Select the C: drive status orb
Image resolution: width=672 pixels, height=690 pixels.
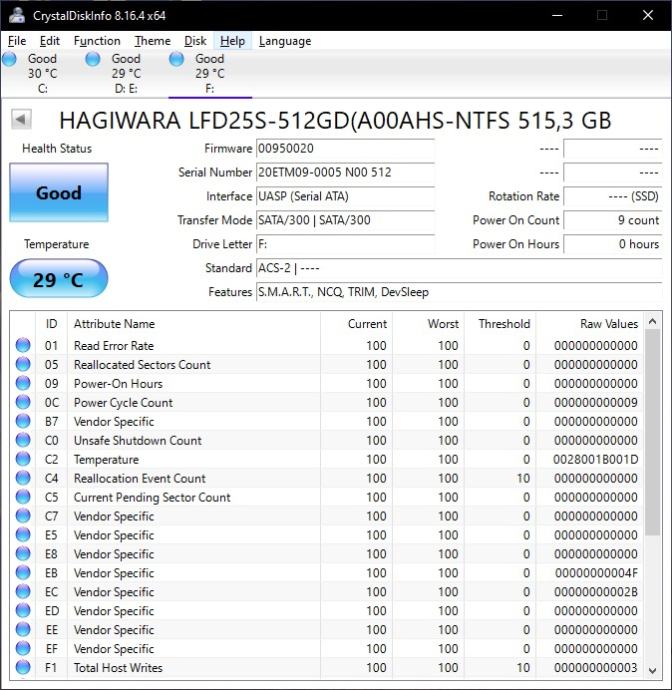point(10,60)
